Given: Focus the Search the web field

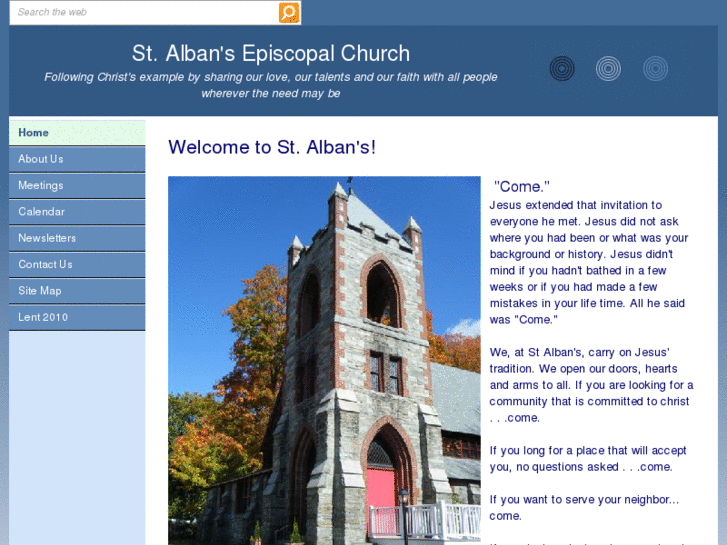Looking at the screenshot, I should (144, 13).
